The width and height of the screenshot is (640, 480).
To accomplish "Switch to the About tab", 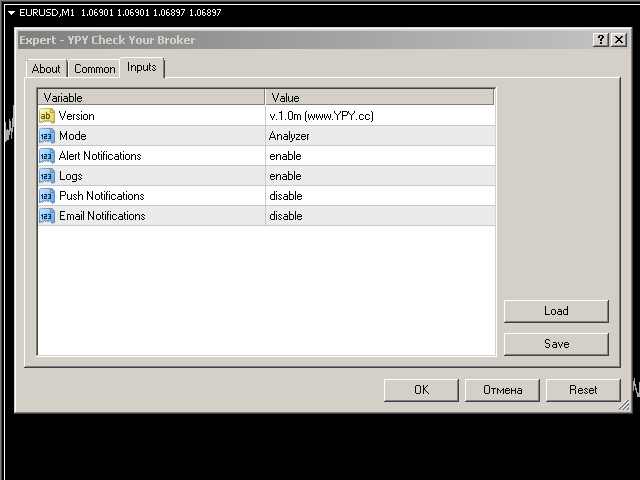I will pyautogui.click(x=46, y=69).
